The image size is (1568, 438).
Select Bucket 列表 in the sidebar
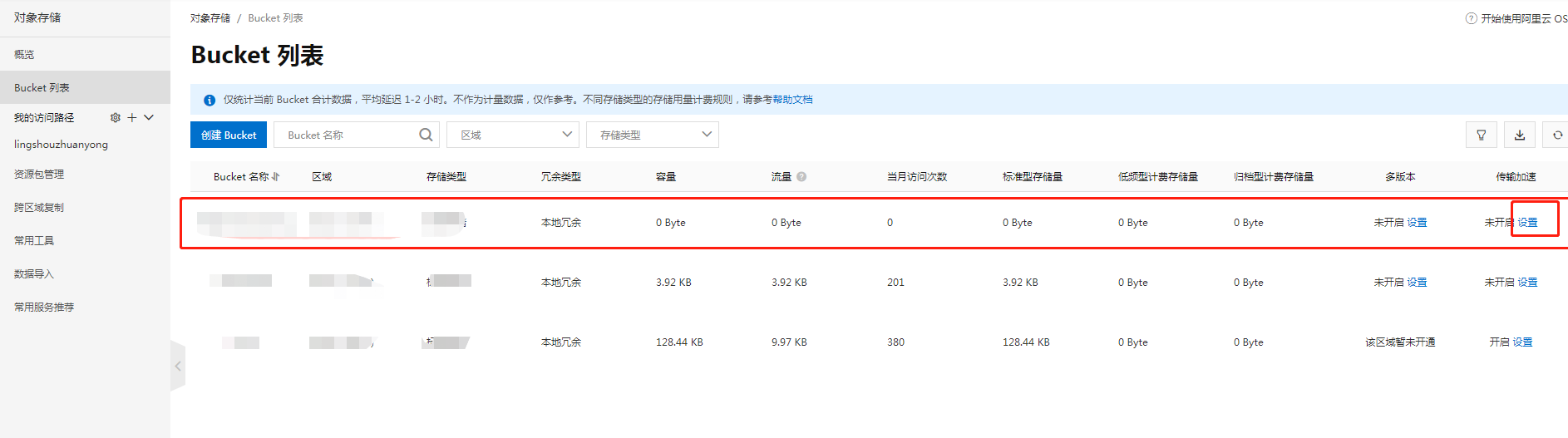(x=85, y=87)
